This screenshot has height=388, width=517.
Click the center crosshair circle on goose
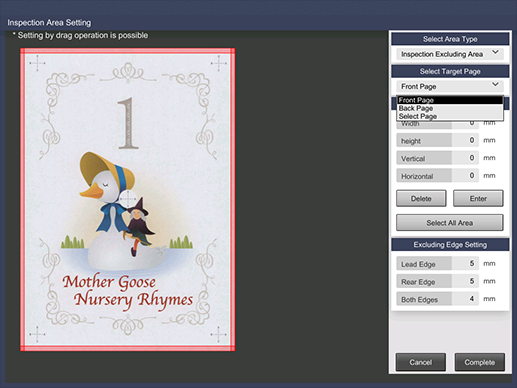[128, 199]
